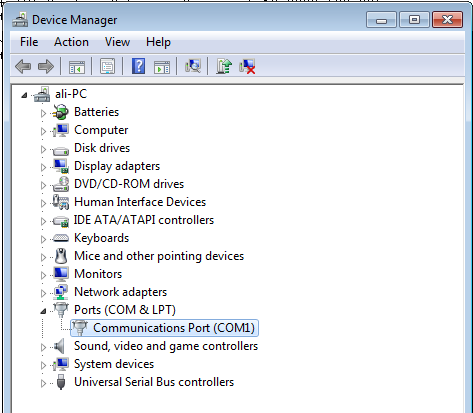Expand the Batteries category
473x413 pixels.
coord(43,113)
